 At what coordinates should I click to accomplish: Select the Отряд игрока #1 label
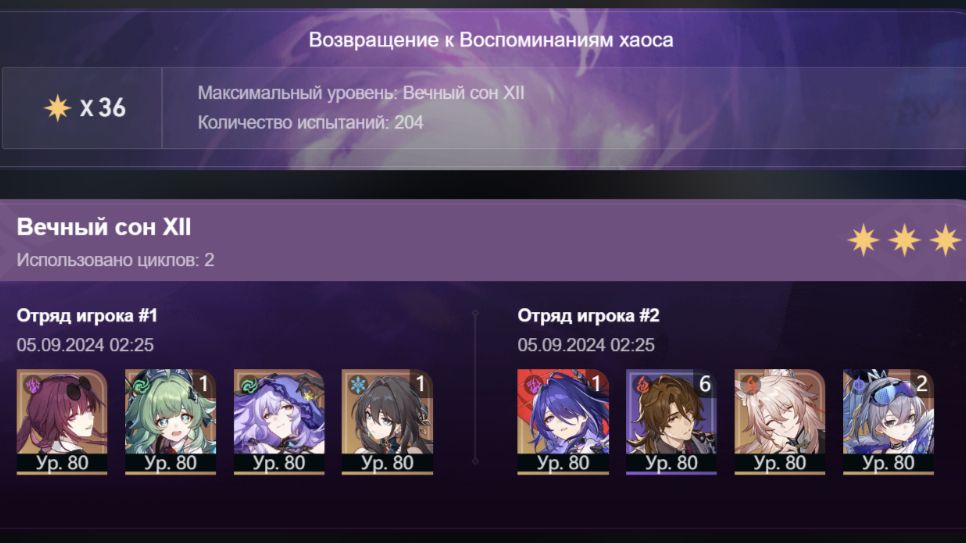(x=87, y=316)
